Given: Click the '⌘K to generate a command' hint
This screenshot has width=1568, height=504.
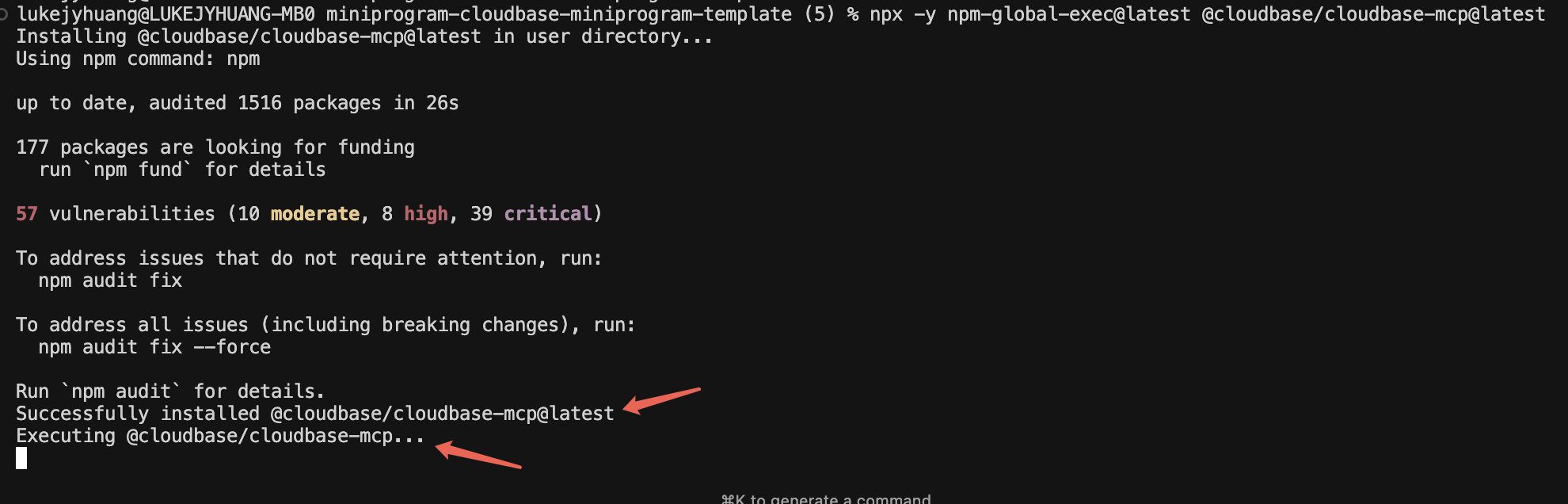Looking at the screenshot, I should tap(826, 498).
